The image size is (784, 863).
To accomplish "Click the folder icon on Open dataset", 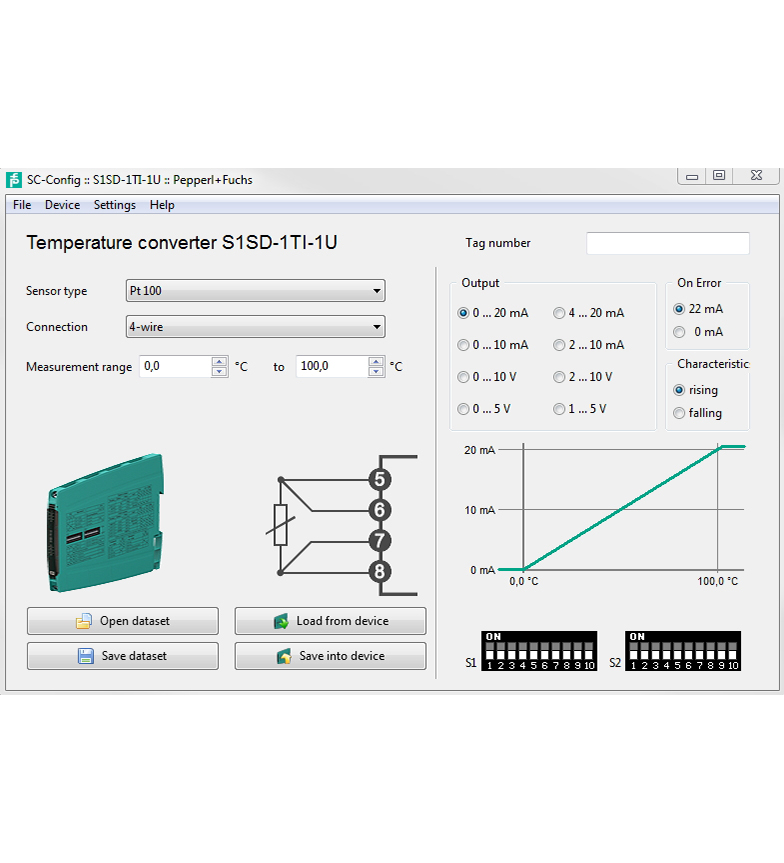I will coord(84,621).
